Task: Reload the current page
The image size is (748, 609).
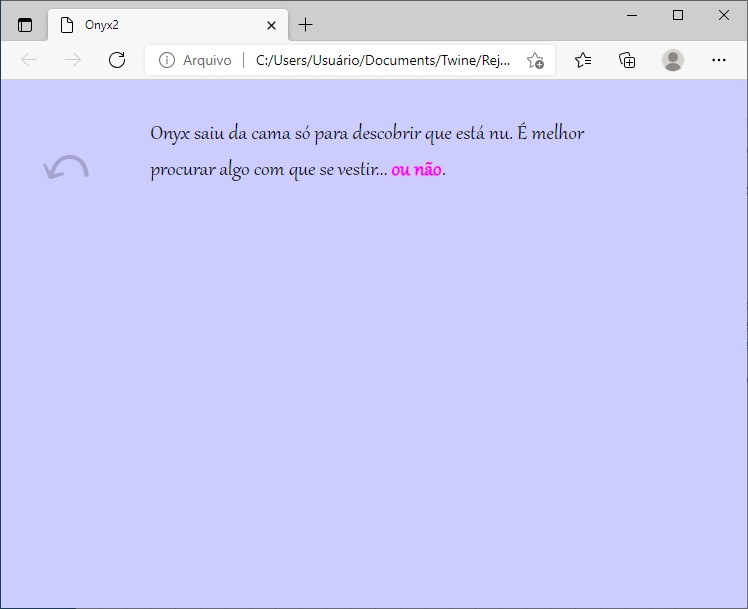Action: tap(117, 60)
